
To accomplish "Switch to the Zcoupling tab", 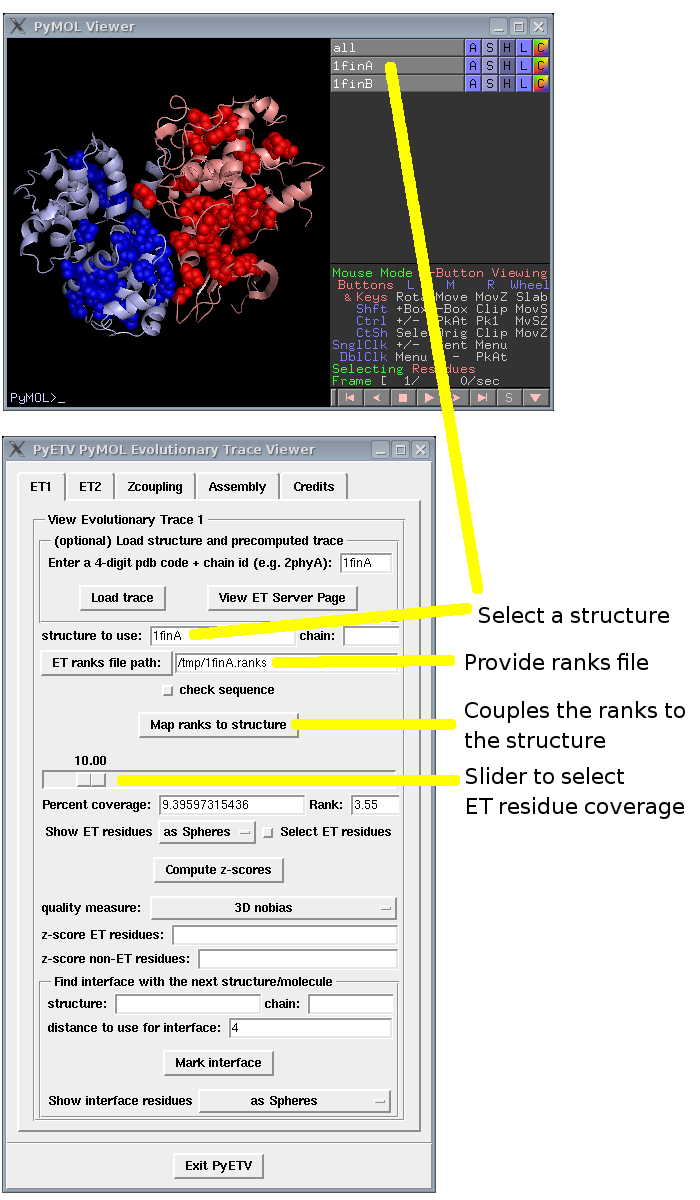I will tap(155, 487).
